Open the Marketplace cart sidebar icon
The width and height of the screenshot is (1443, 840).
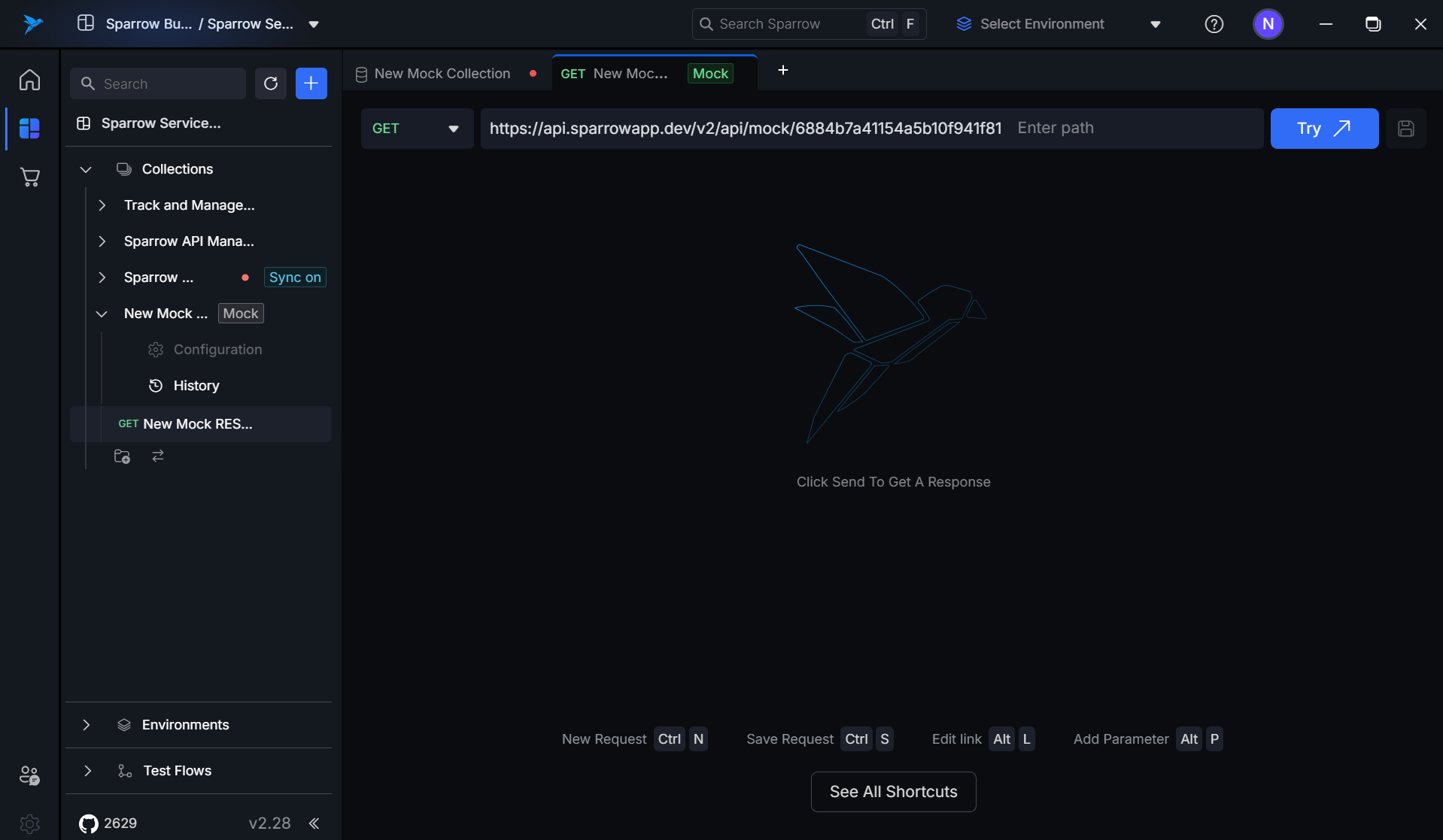(29, 177)
